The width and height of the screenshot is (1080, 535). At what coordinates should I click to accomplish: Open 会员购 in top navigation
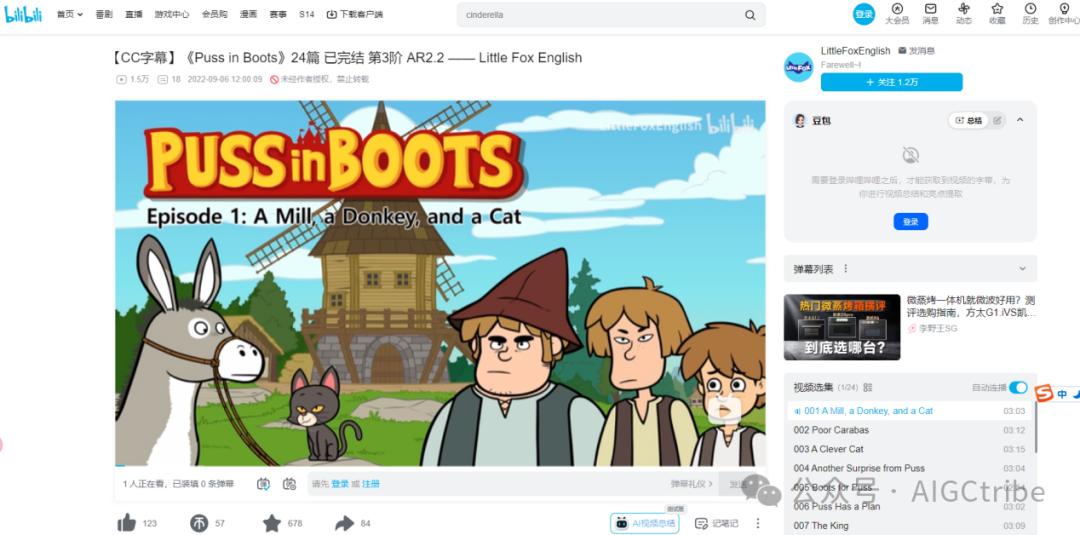point(214,14)
